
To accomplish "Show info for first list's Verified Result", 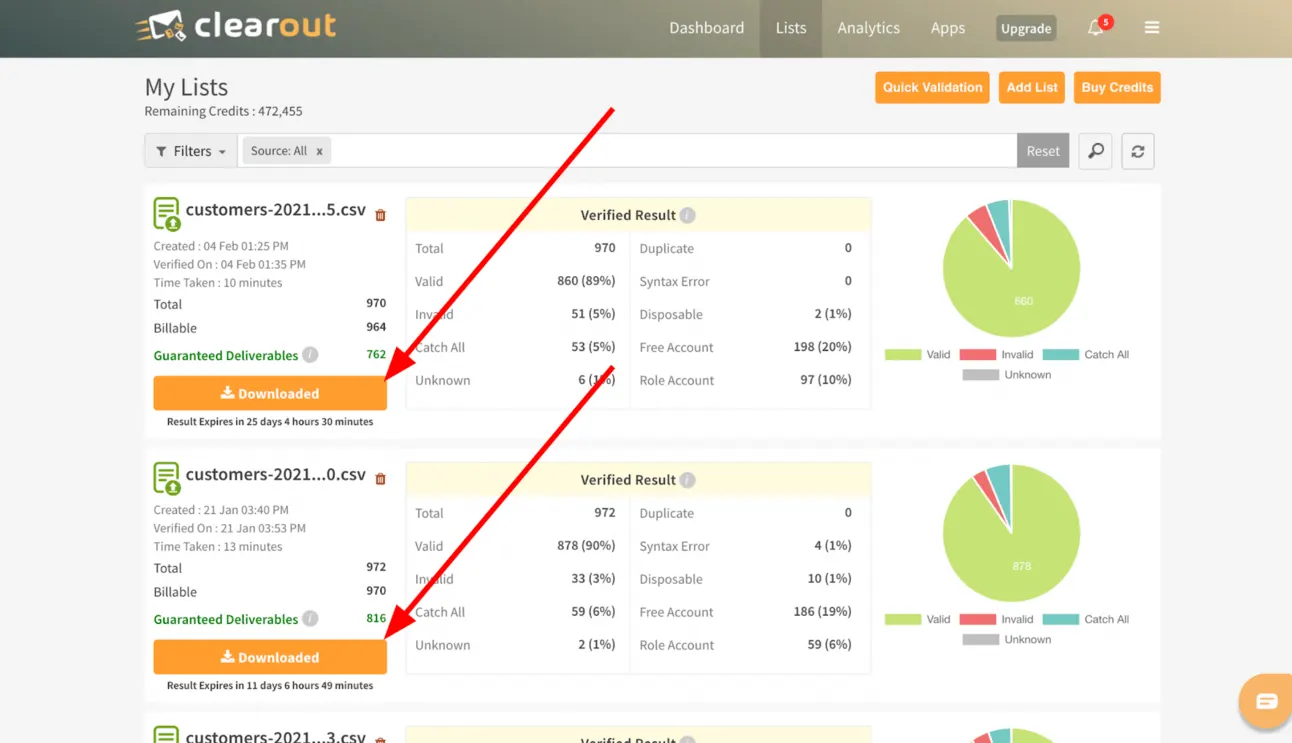I will pos(688,215).
